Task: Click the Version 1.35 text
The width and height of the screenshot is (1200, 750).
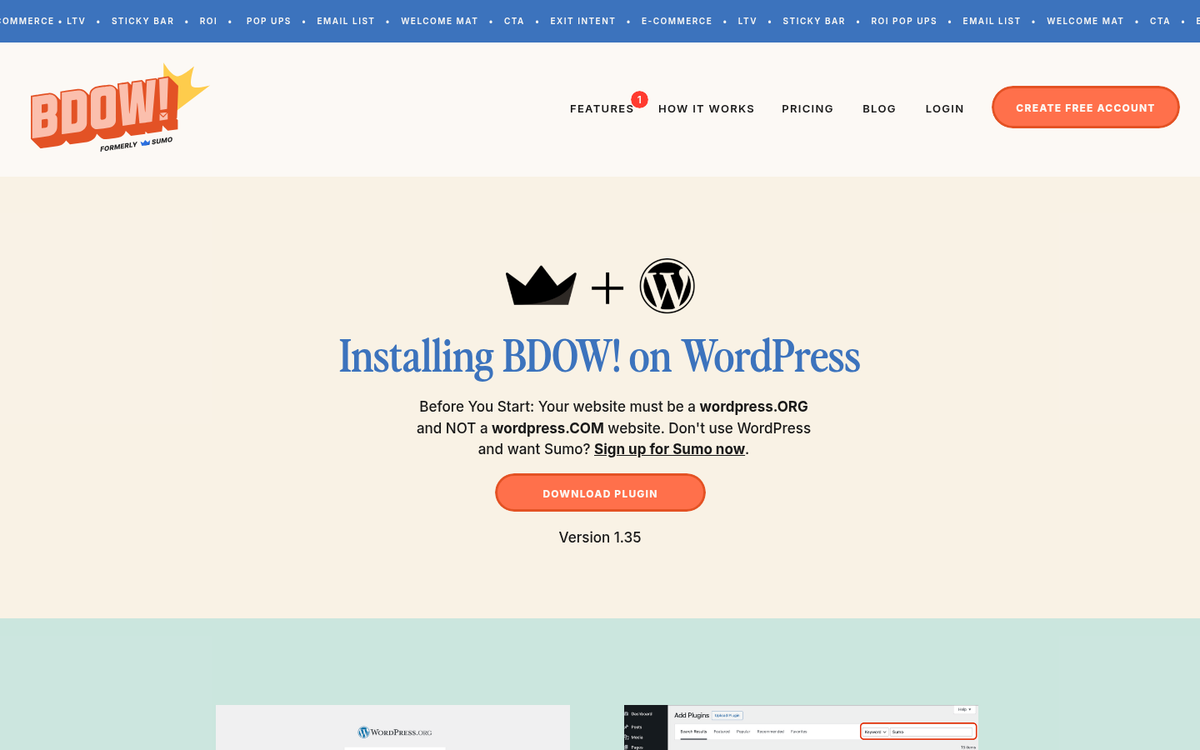Action: point(599,537)
